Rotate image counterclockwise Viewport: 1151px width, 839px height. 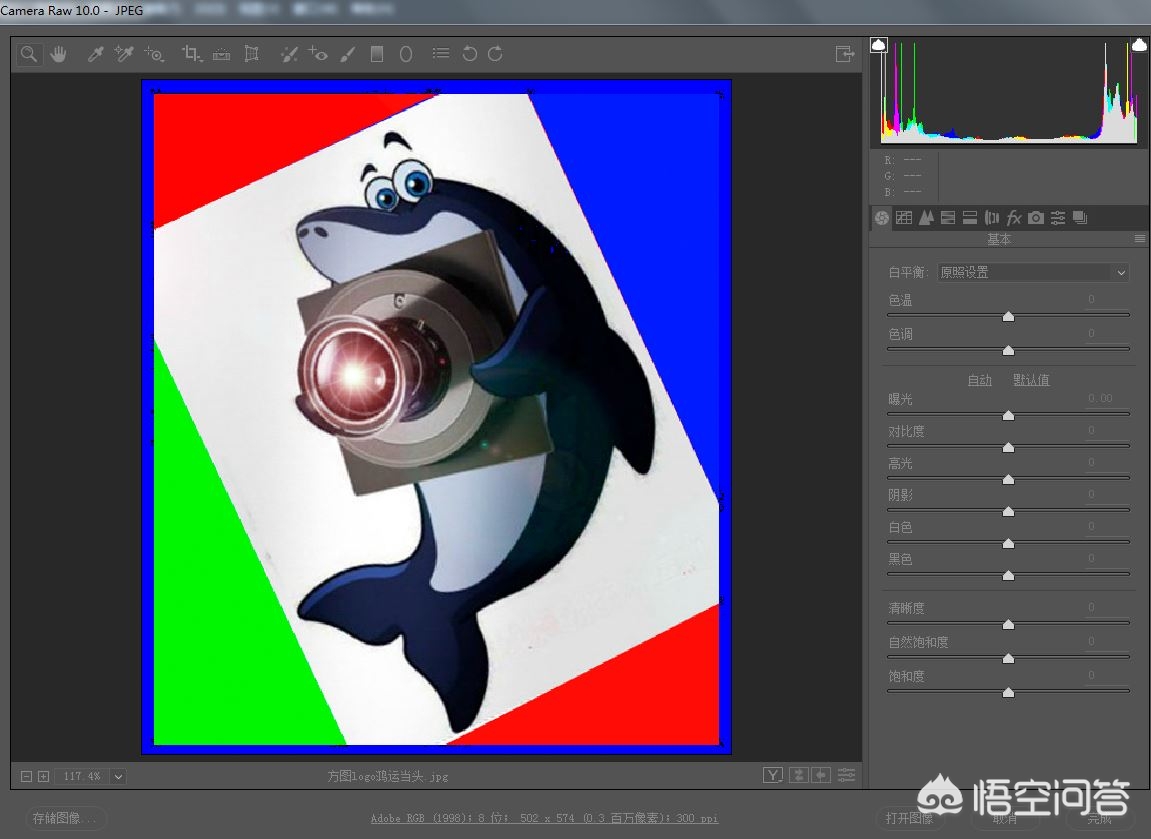click(469, 54)
